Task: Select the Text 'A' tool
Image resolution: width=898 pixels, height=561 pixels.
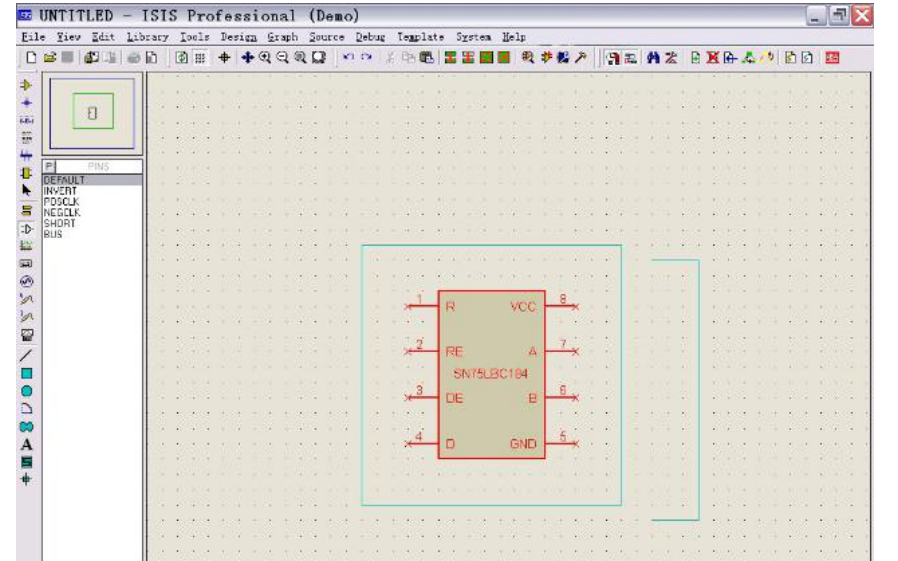Action: (x=27, y=444)
